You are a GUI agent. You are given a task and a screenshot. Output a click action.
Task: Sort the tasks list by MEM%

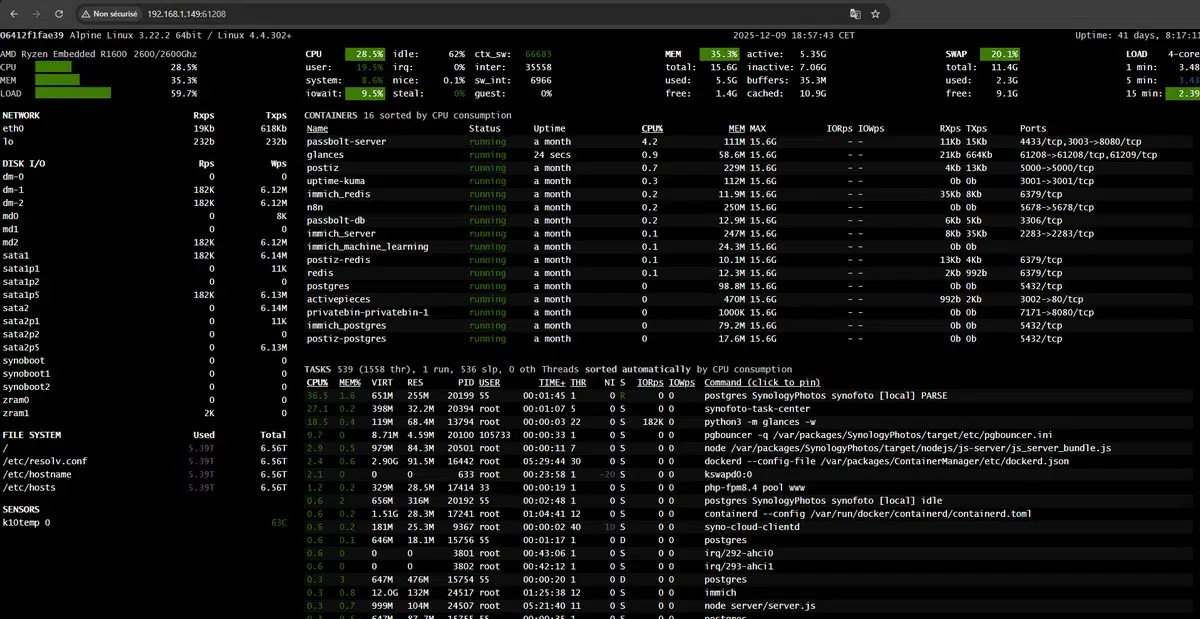click(x=349, y=382)
